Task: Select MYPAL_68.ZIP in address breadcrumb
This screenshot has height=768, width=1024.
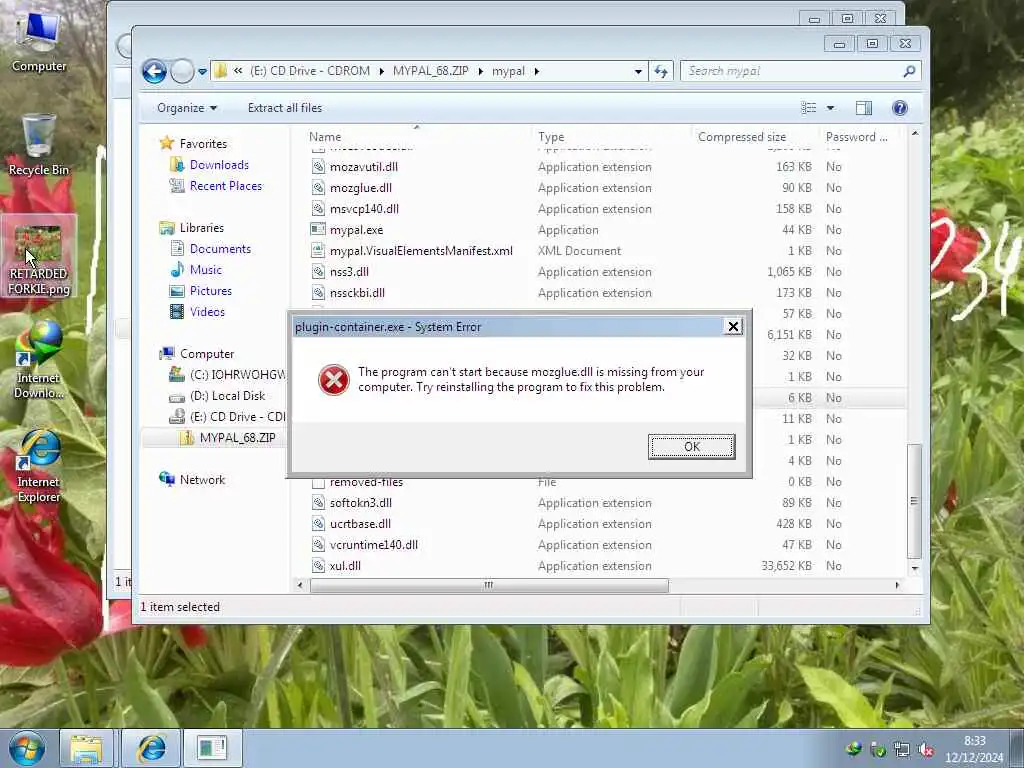Action: click(430, 71)
